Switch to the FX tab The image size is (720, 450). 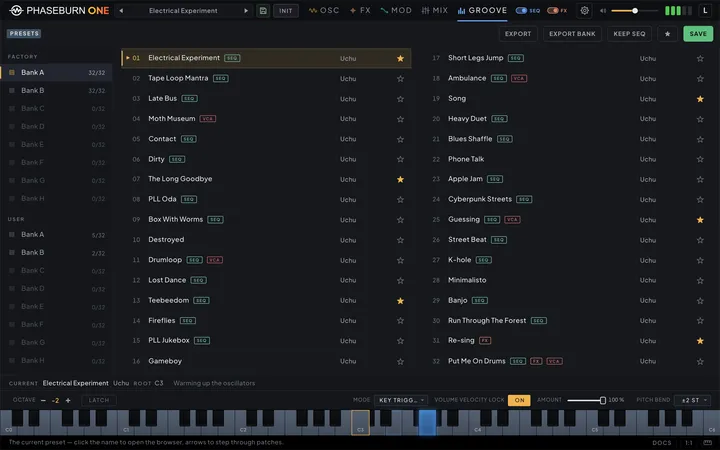pos(360,11)
